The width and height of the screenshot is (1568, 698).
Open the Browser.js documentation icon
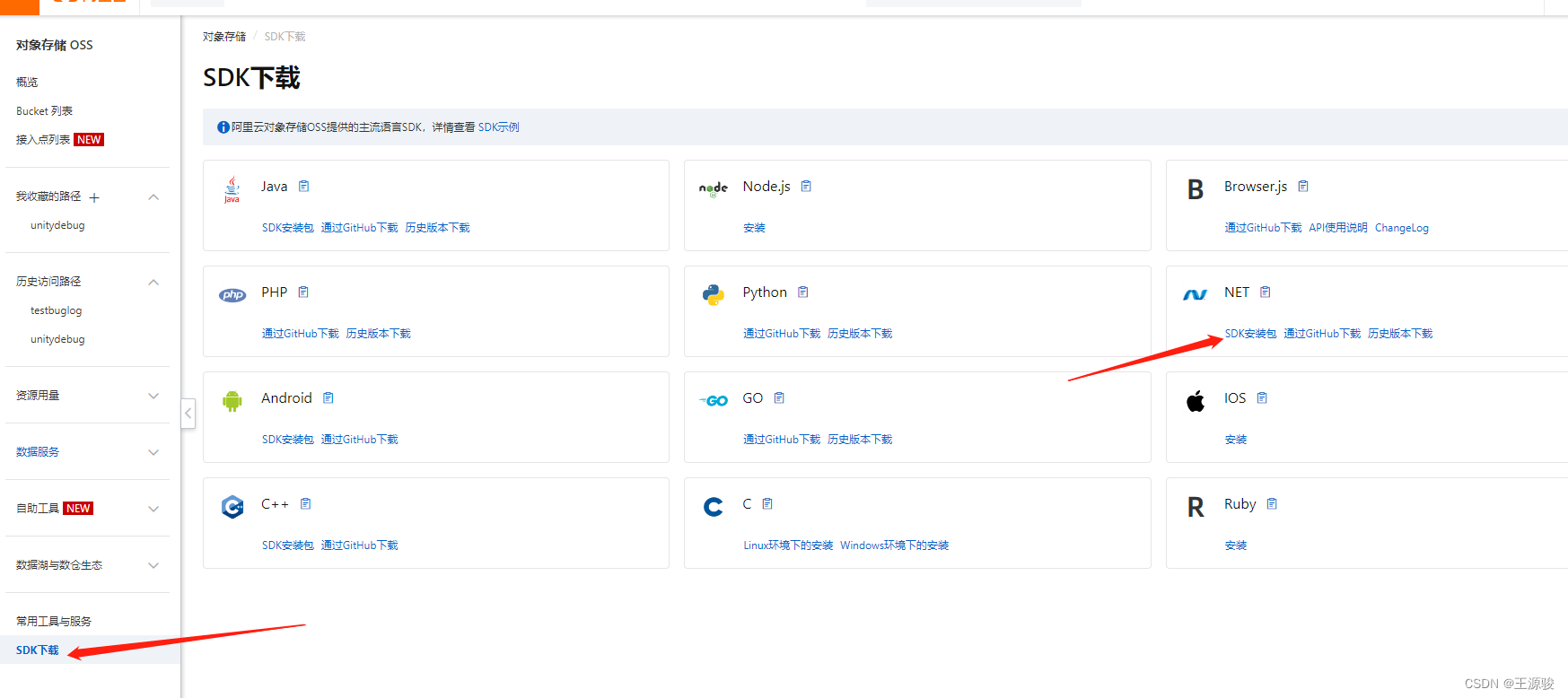(1303, 187)
